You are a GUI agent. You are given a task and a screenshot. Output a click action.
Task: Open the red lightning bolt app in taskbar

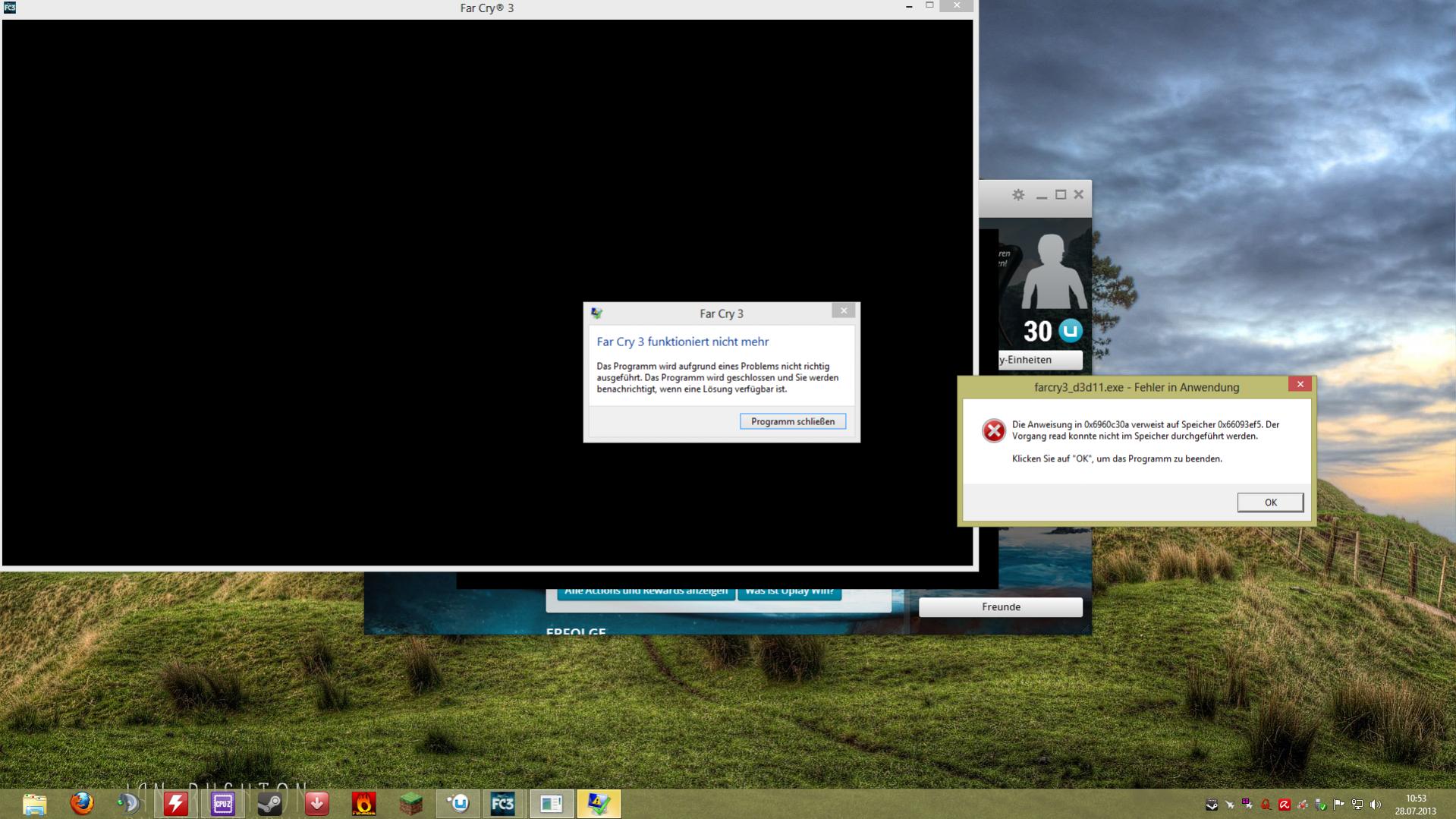pos(176,803)
